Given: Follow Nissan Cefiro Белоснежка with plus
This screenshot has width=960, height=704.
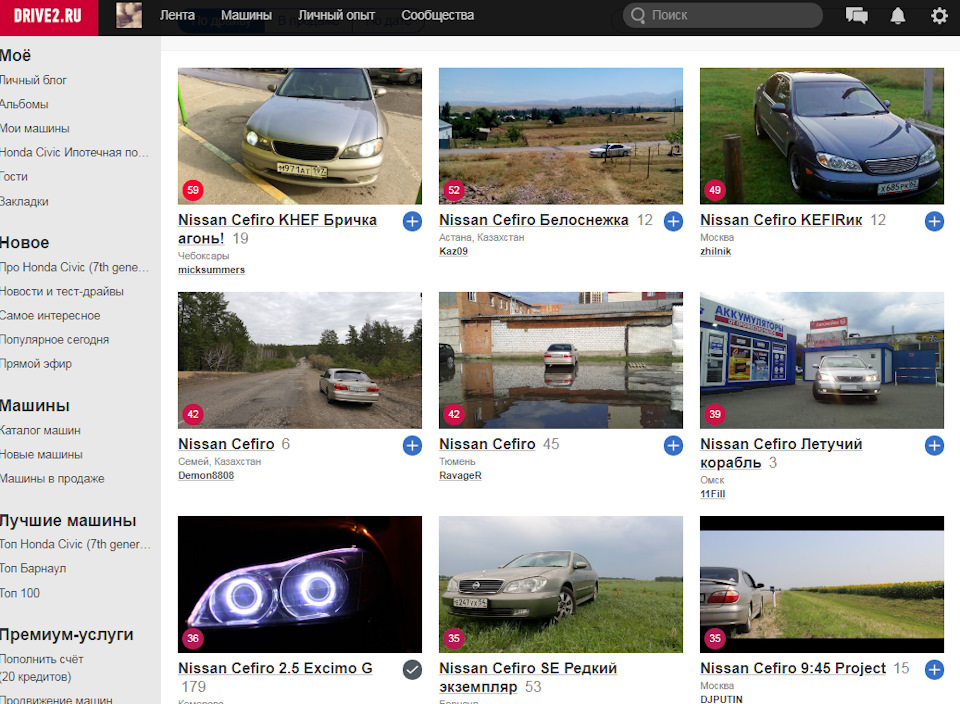Looking at the screenshot, I should click(673, 222).
